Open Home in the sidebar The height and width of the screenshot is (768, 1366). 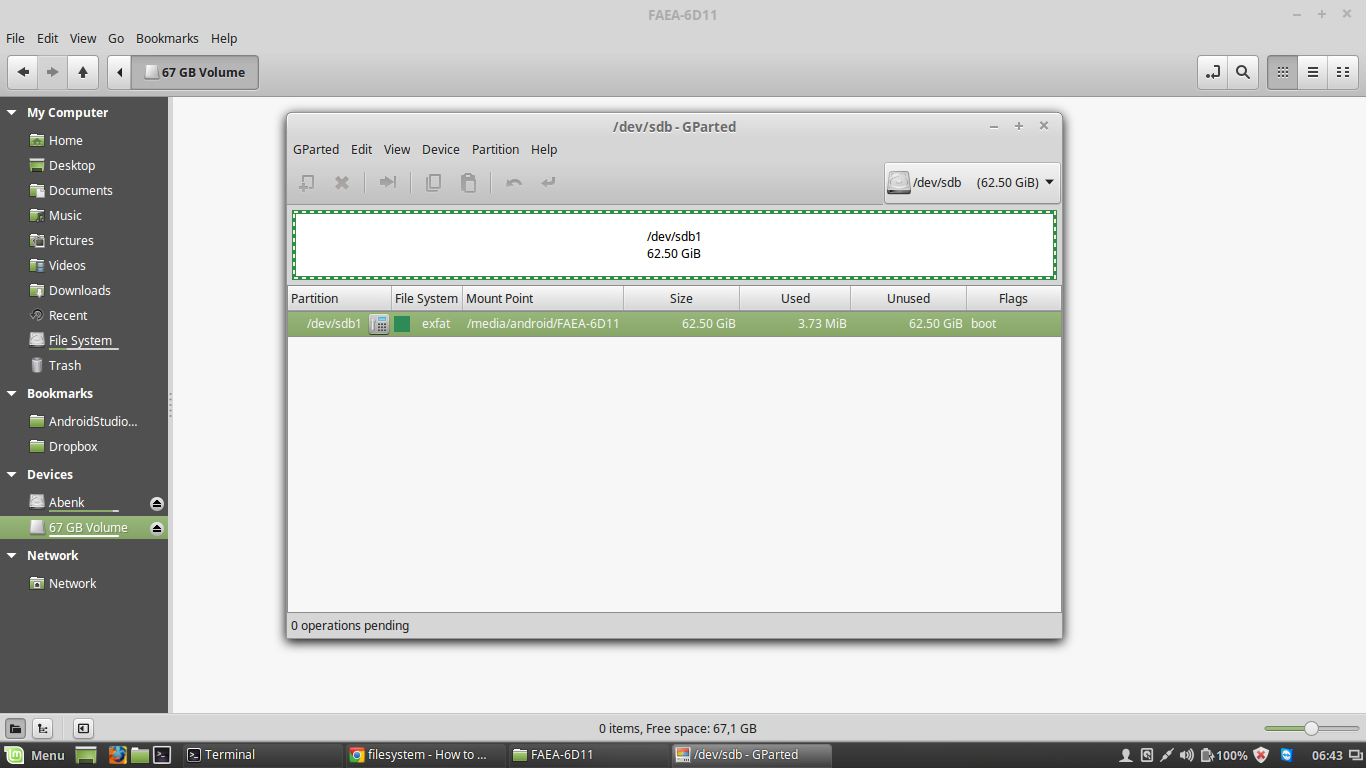[x=65, y=141]
